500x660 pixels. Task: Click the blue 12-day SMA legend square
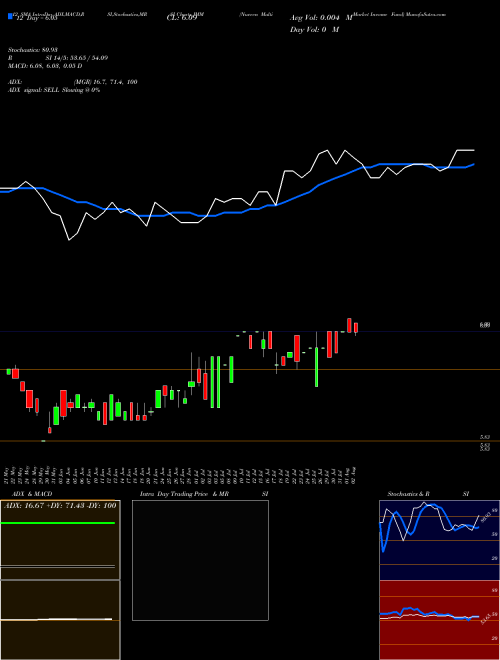point(11,17)
